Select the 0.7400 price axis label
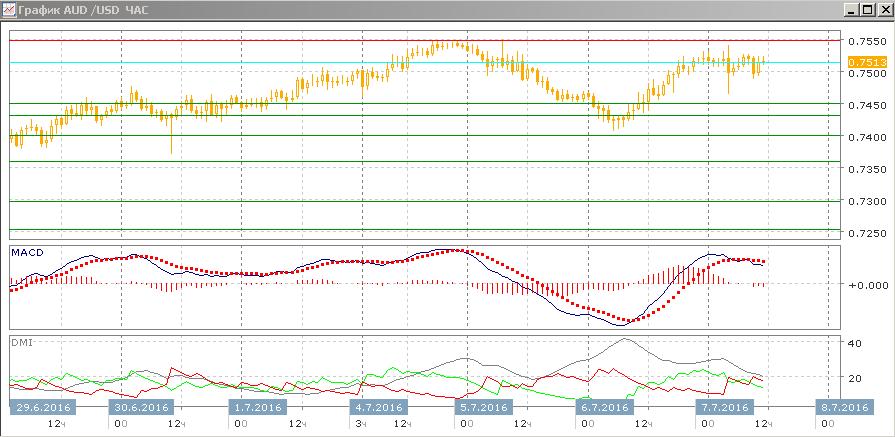The image size is (895, 437). (865, 137)
